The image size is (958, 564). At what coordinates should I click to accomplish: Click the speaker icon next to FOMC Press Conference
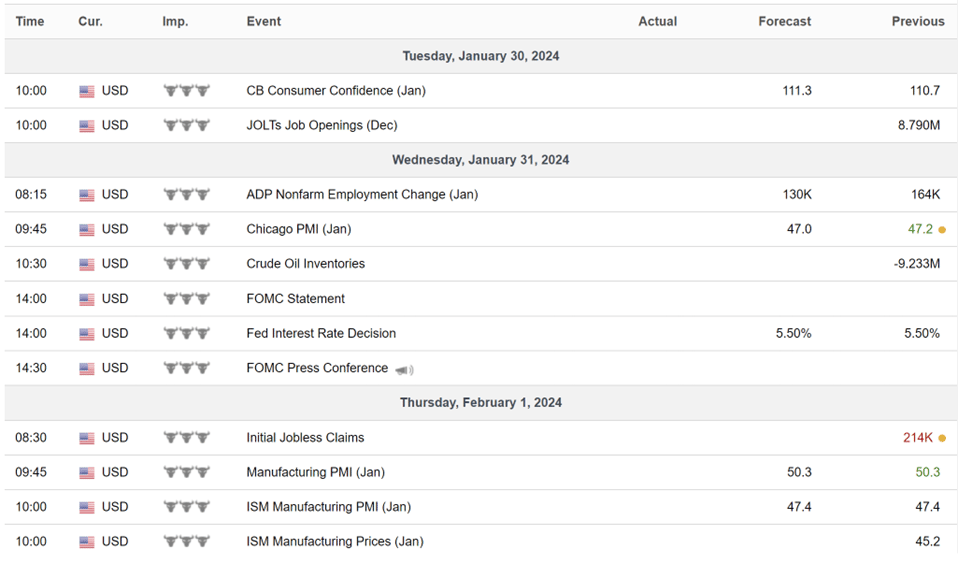point(404,370)
